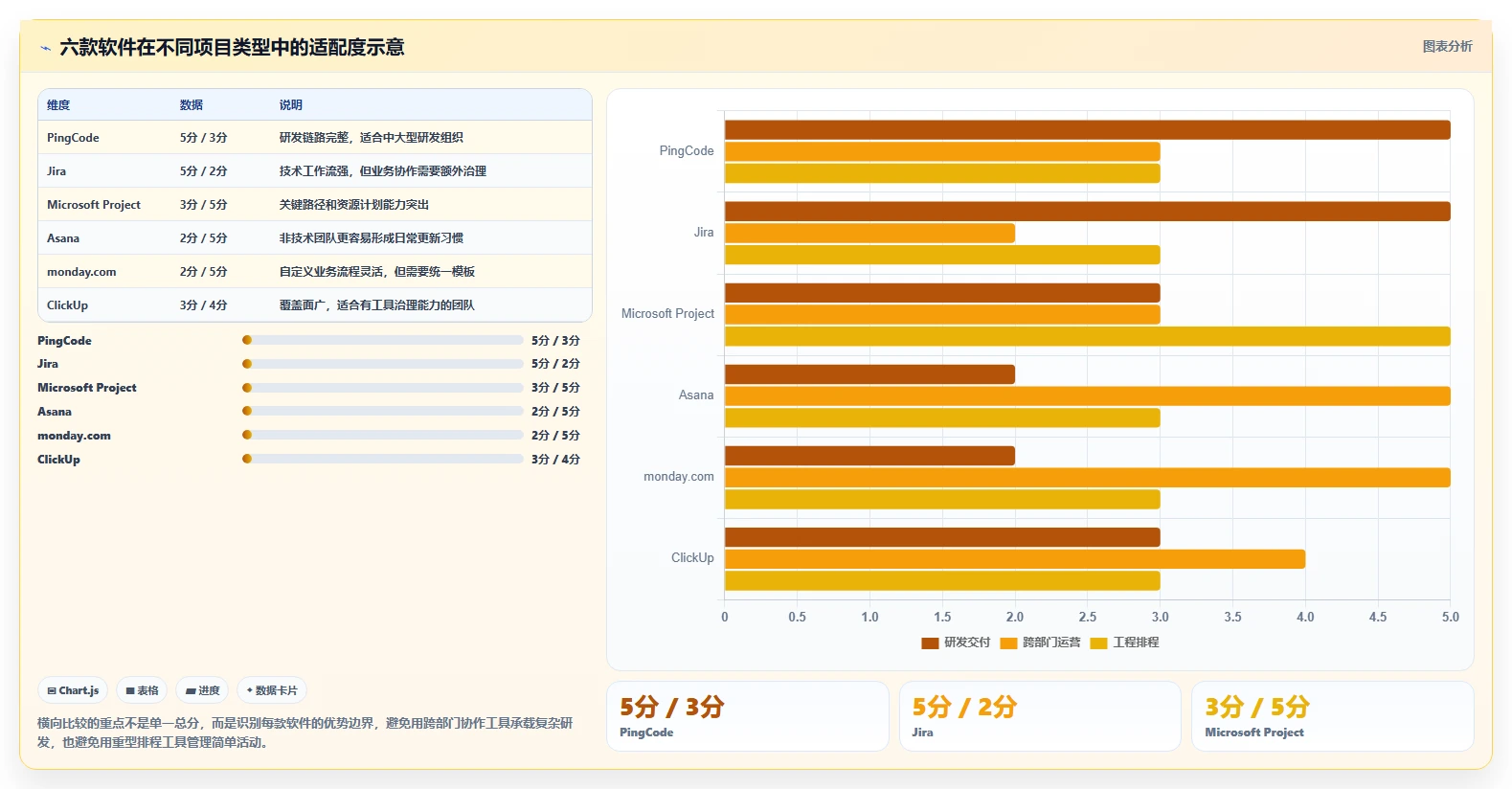Click ClickUp's yellow 工程排程 bar in the chart
The height and width of the screenshot is (789, 1512).
pos(942,580)
